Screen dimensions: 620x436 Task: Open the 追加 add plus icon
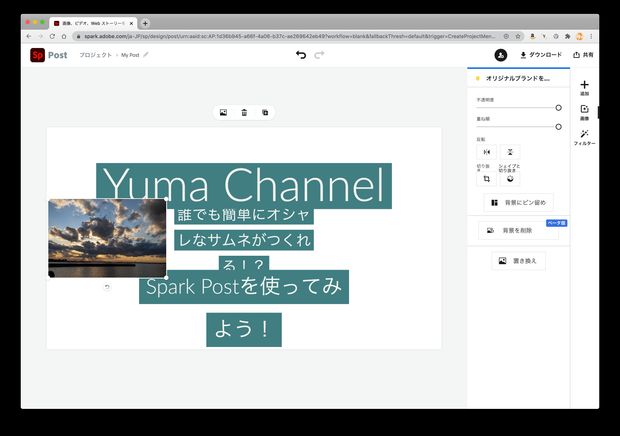[x=584, y=88]
